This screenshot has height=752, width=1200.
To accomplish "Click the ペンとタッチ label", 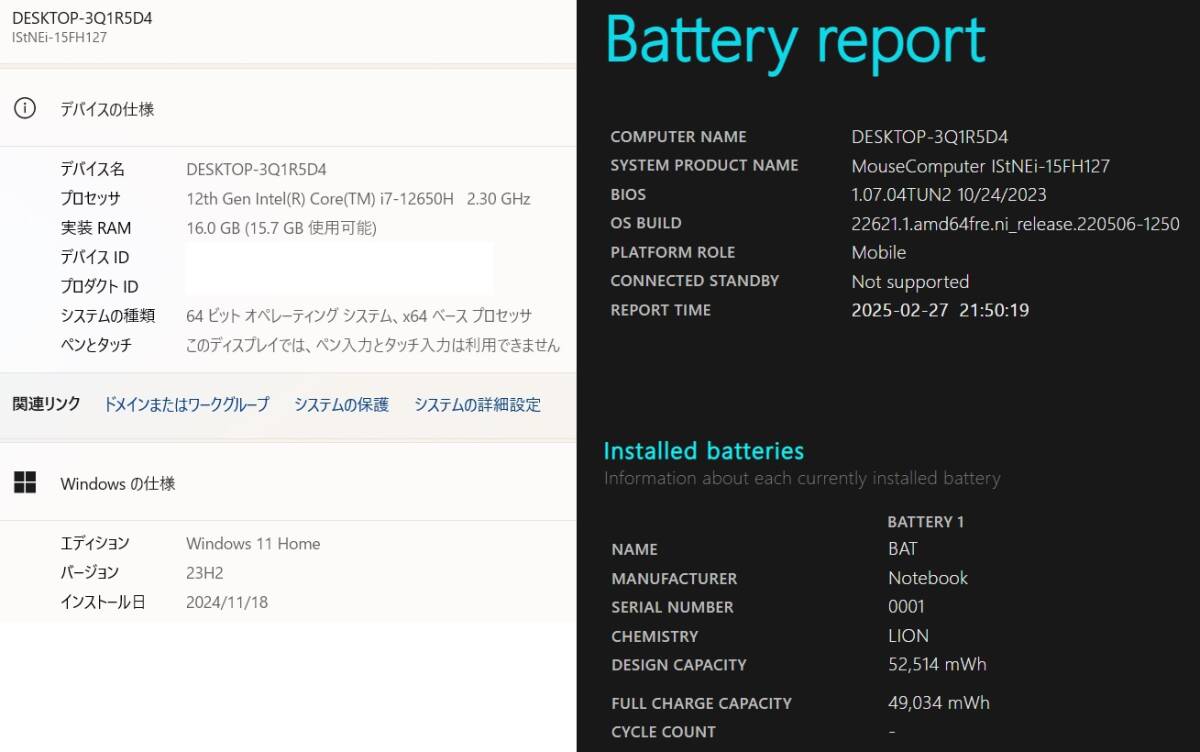I will click(96, 345).
